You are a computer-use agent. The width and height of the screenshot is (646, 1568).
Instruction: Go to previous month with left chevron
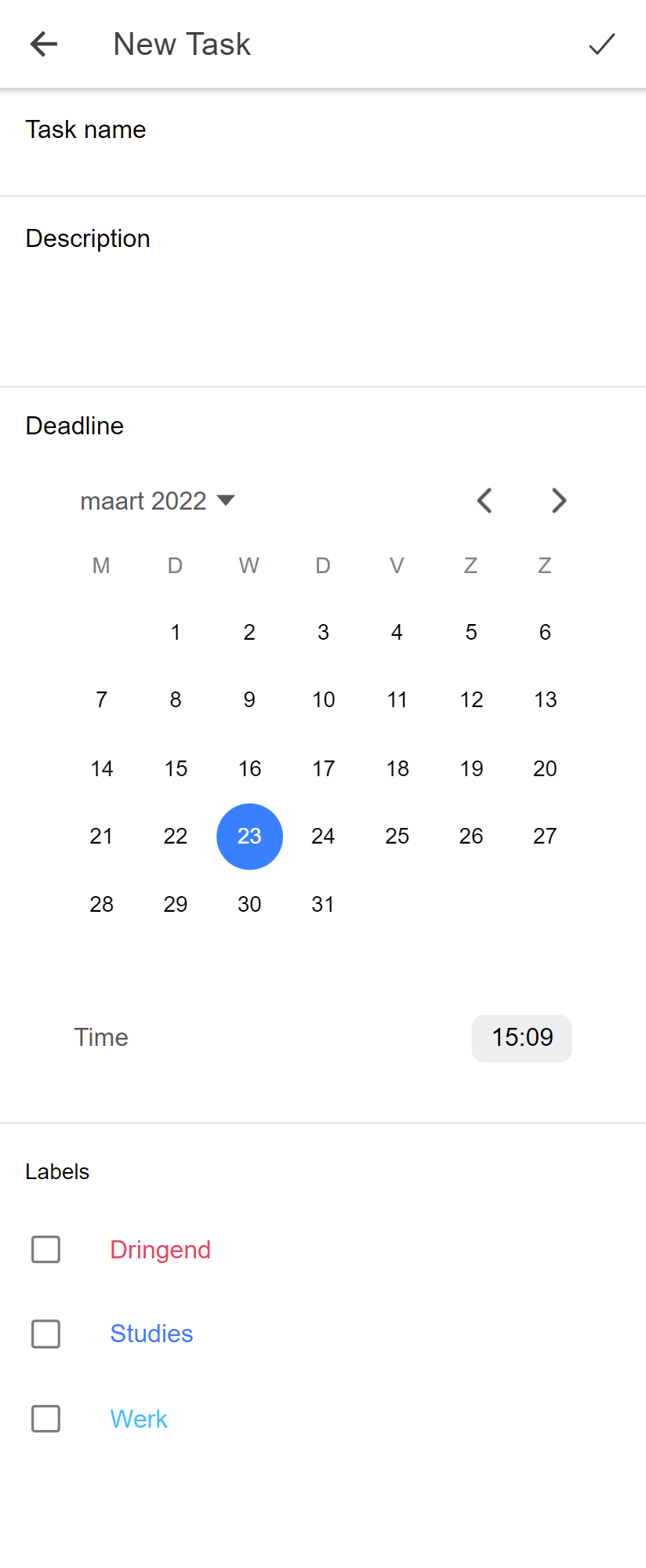[484, 500]
